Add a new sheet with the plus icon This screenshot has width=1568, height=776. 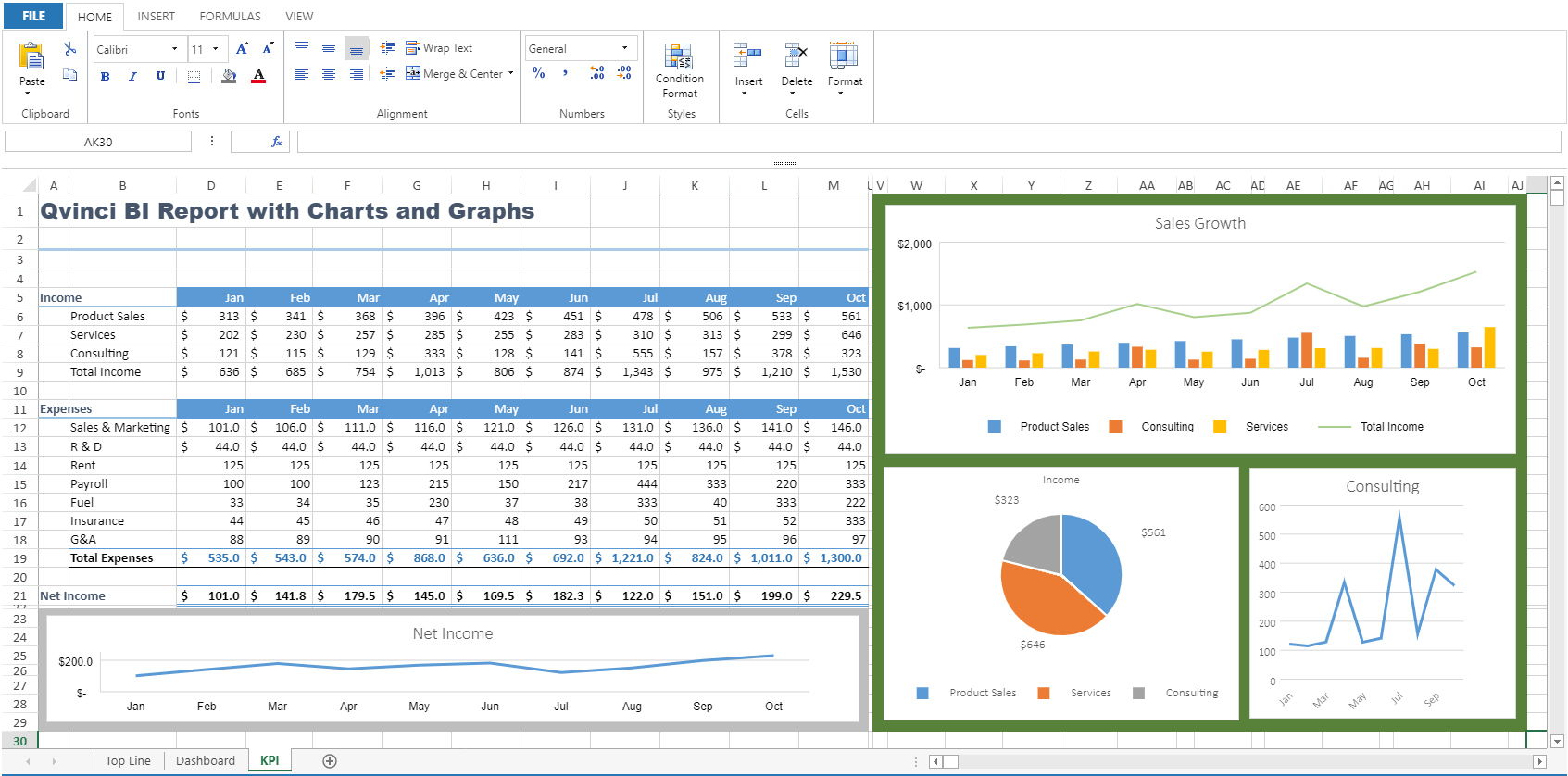[x=330, y=761]
